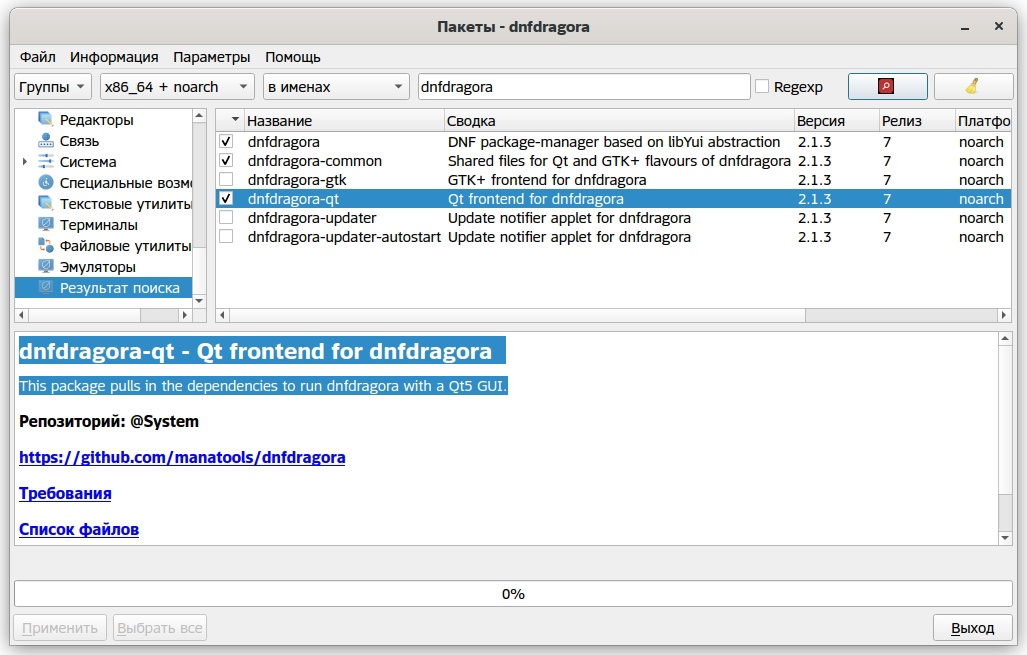Click the Система category icon
Viewport: 1027px width, 655px height.
tap(45, 161)
